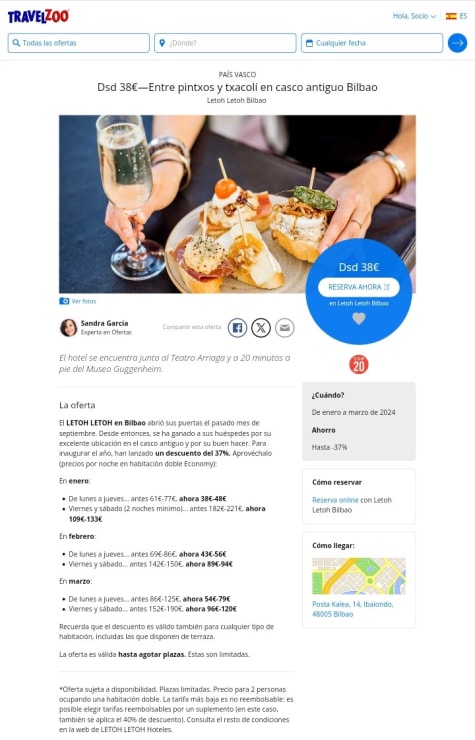Share the offer on Facebook
Viewport: 475px width, 740px height.
[x=238, y=328]
